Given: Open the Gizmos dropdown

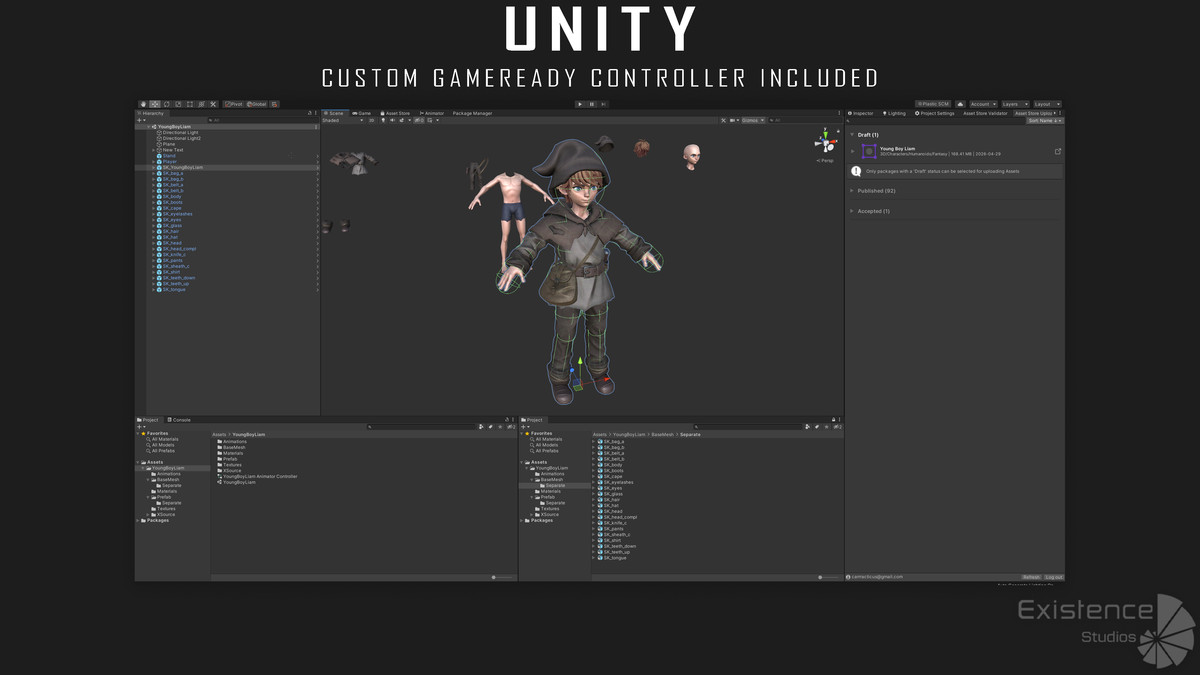Looking at the screenshot, I should click(752, 120).
